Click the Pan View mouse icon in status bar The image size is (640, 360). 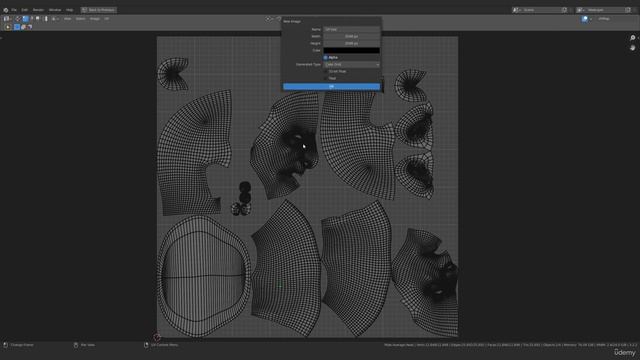point(76,345)
